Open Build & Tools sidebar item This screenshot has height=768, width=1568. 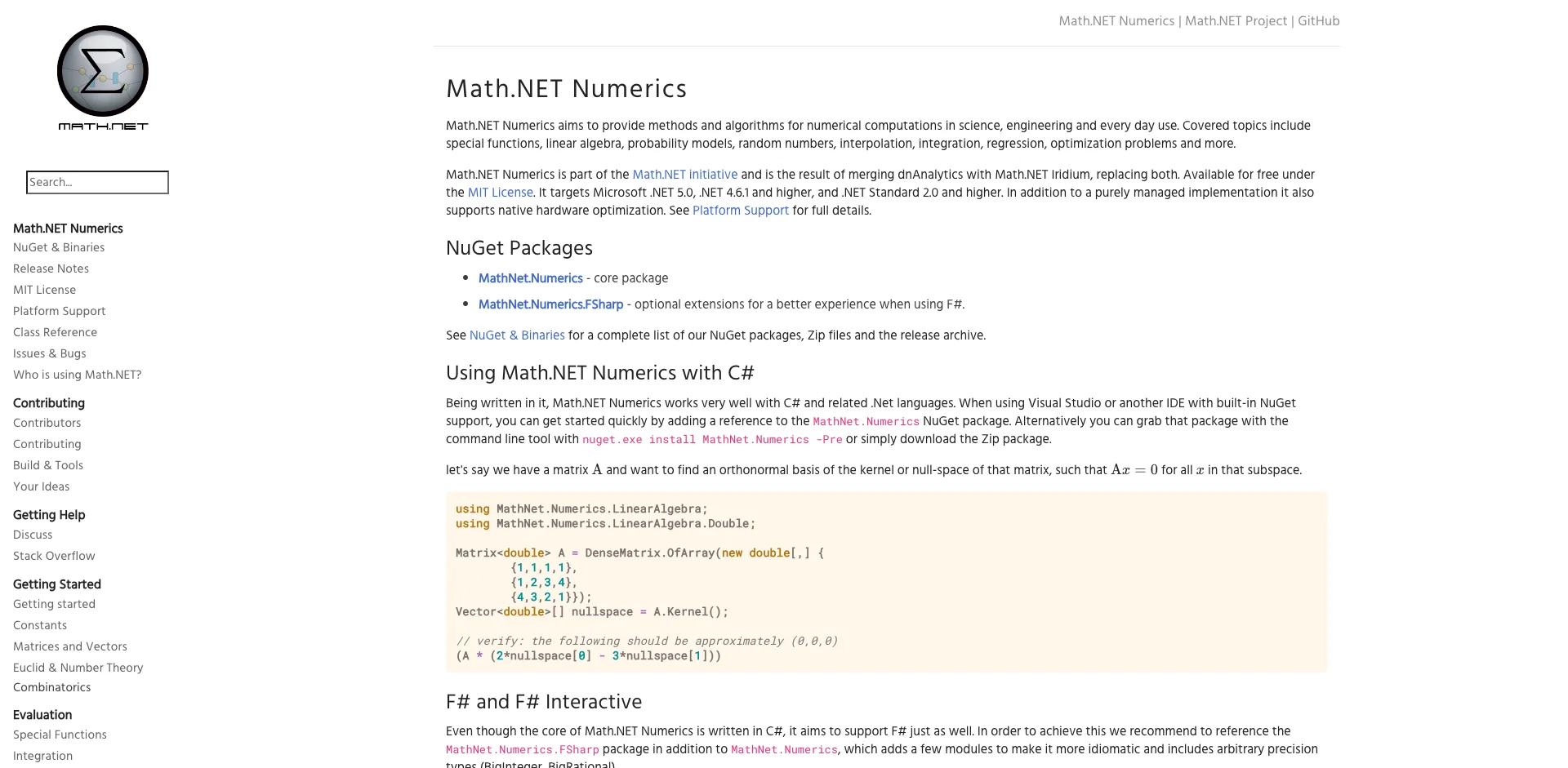click(48, 465)
